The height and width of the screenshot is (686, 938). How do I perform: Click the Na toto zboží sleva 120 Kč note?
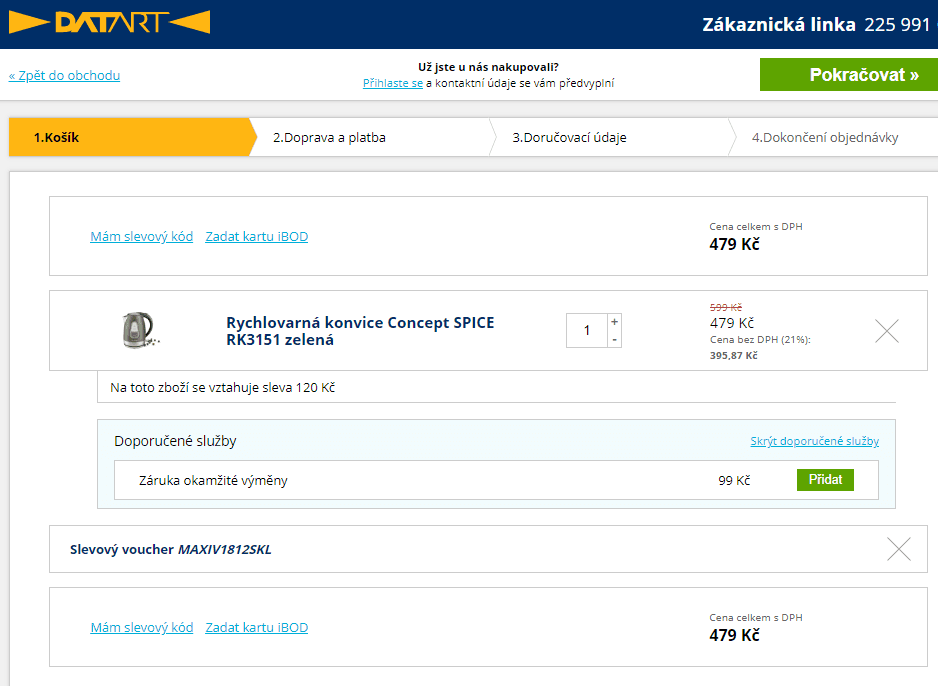[x=223, y=388]
